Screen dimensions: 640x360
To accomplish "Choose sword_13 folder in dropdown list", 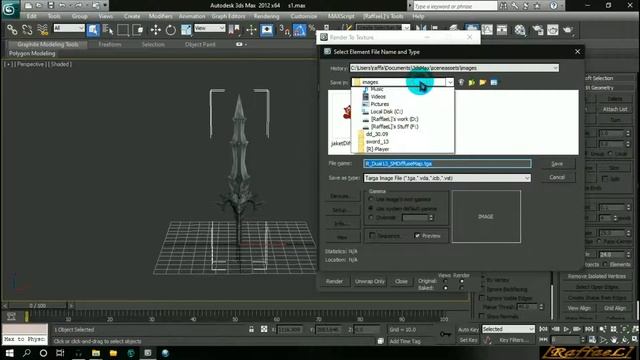I will [x=377, y=142].
